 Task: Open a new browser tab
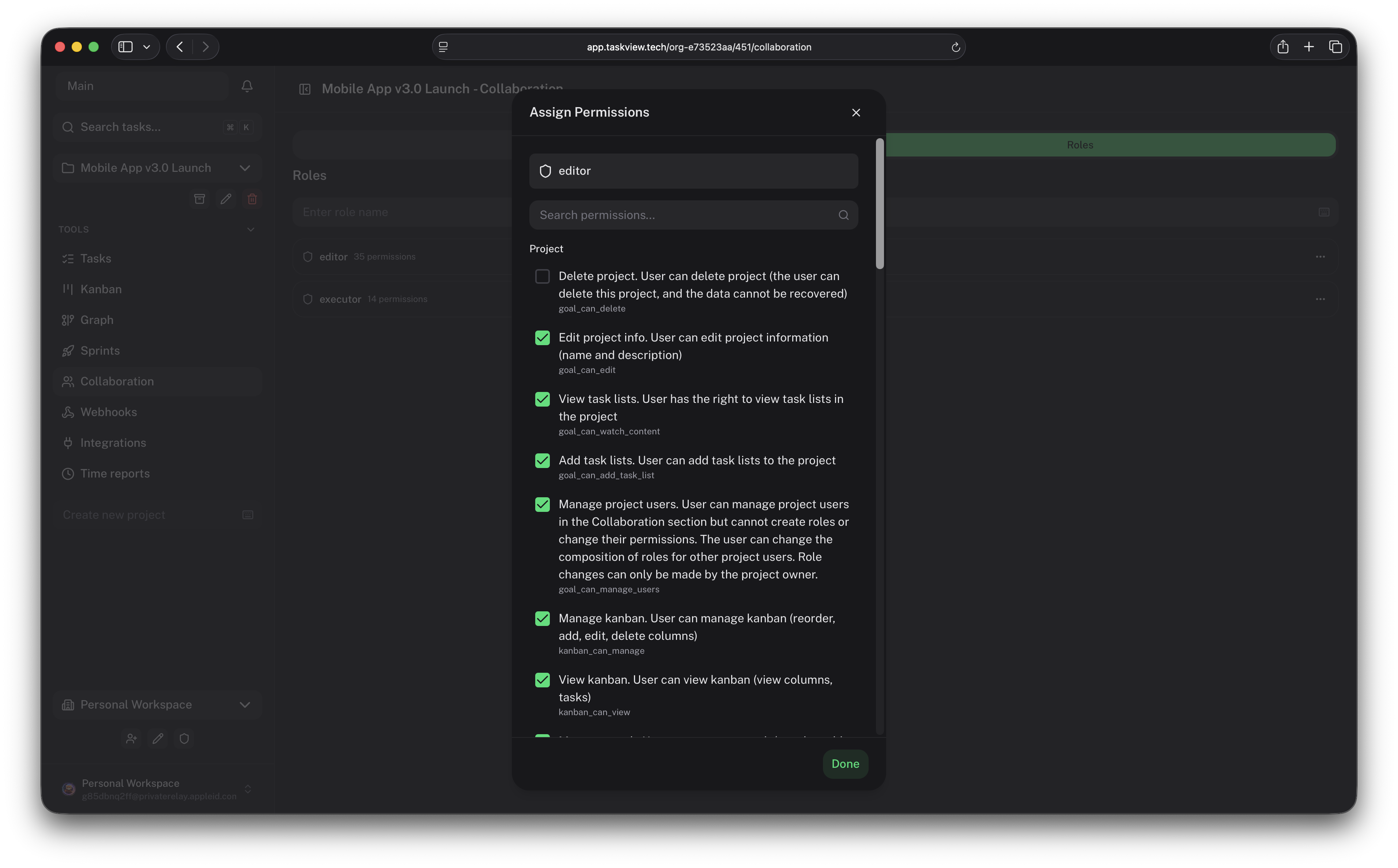(x=1308, y=47)
